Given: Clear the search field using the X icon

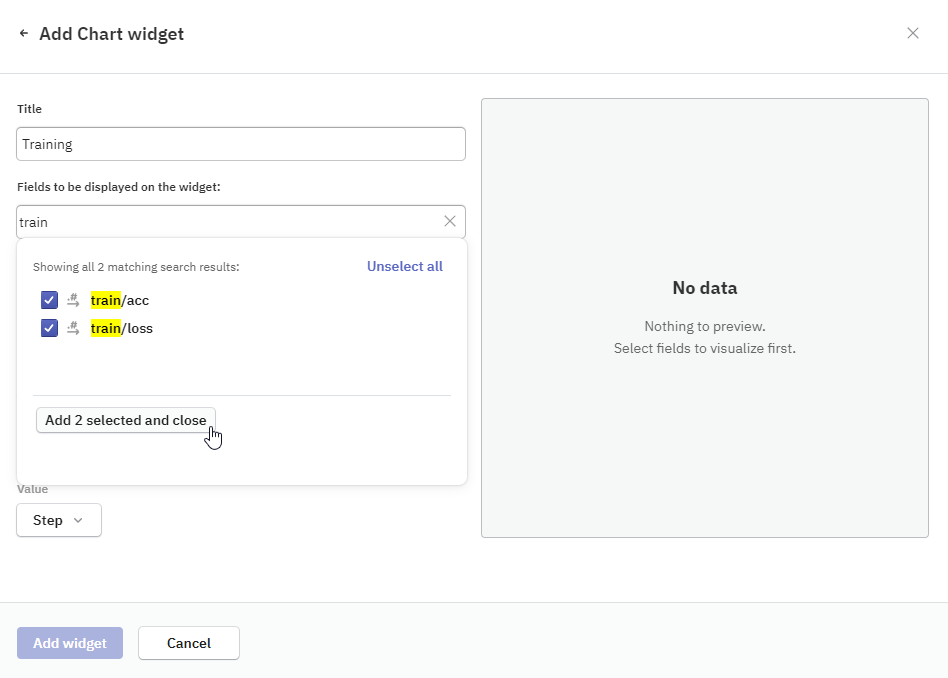Looking at the screenshot, I should click(449, 221).
